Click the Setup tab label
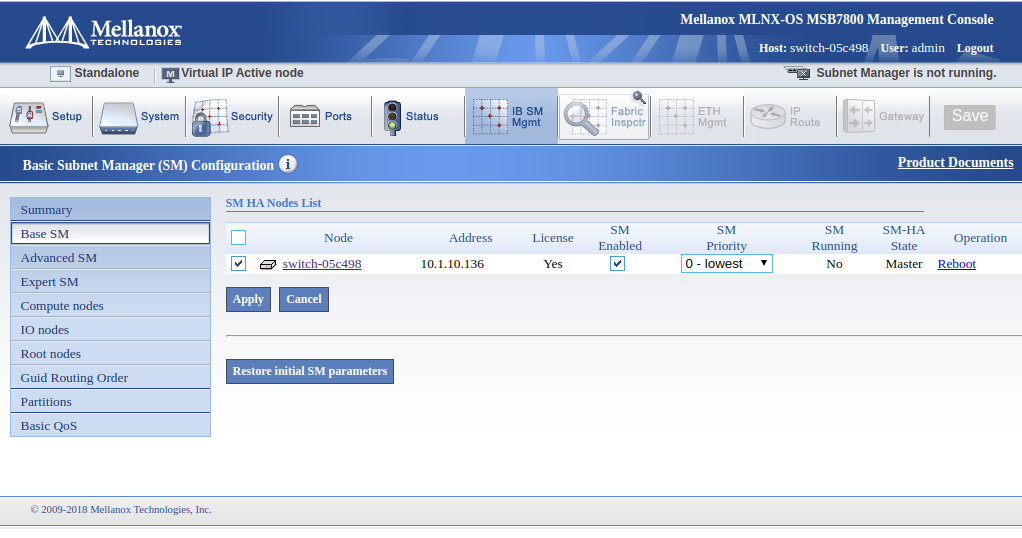The width and height of the screenshot is (1022, 538). pos(66,116)
